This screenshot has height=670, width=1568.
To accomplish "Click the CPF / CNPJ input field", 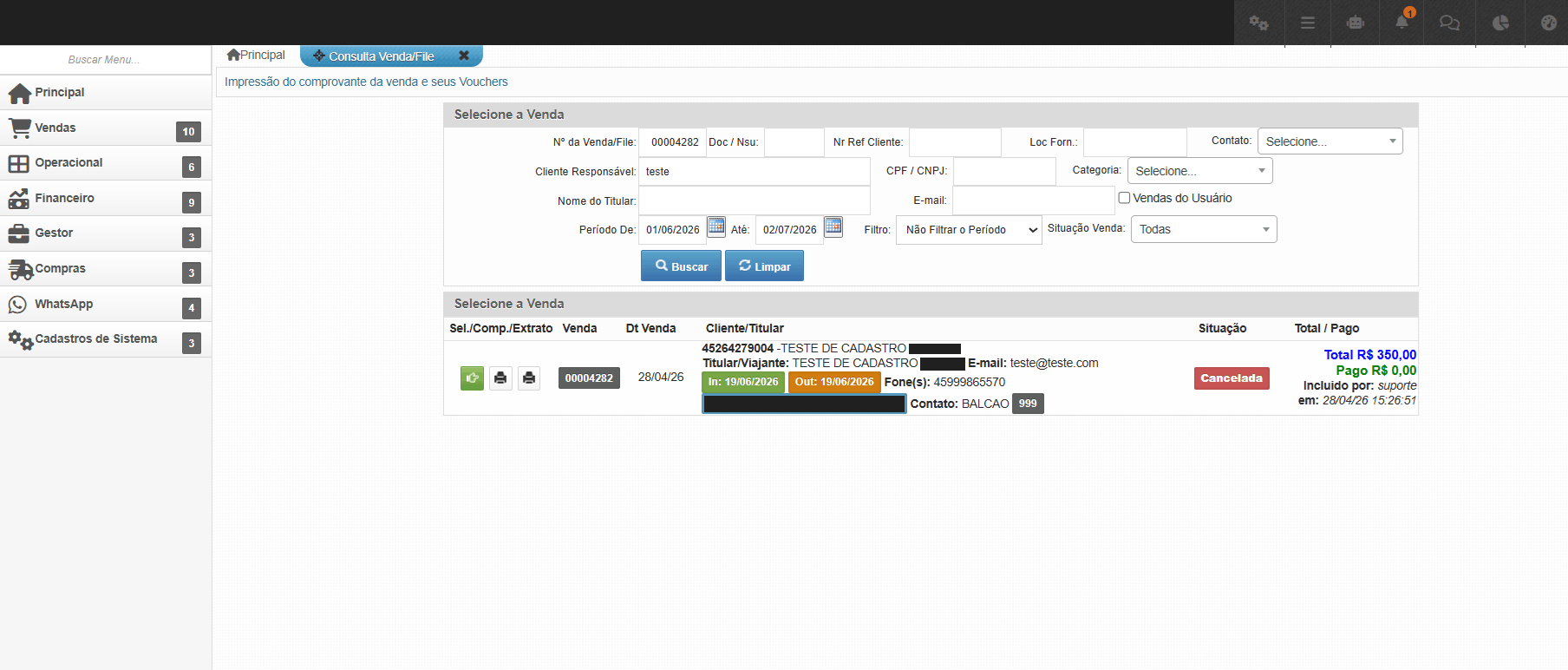I will point(1004,172).
